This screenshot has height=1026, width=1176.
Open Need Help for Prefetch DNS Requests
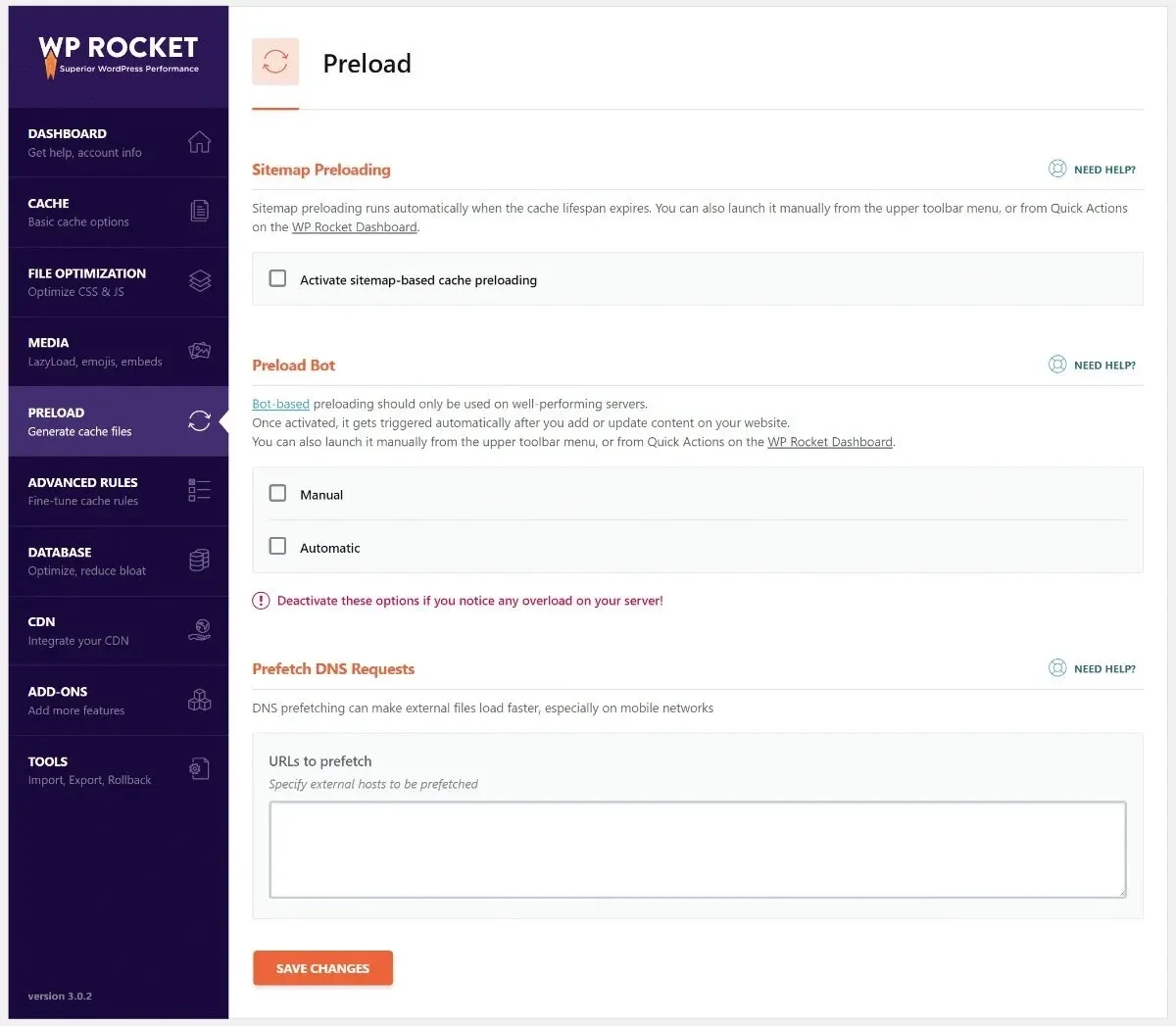[1092, 669]
